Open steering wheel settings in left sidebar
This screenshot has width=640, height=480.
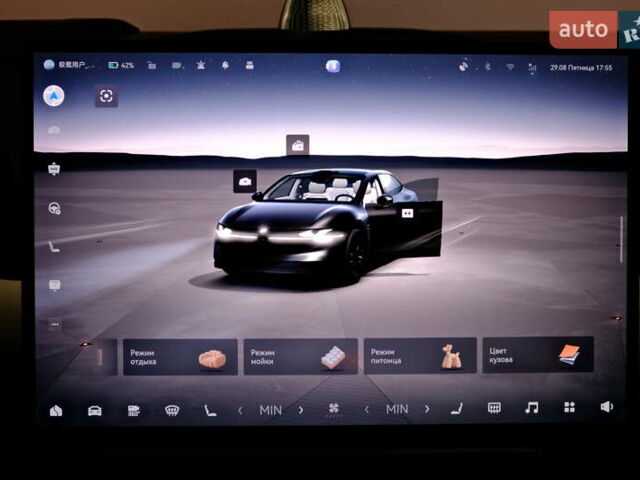click(x=54, y=209)
